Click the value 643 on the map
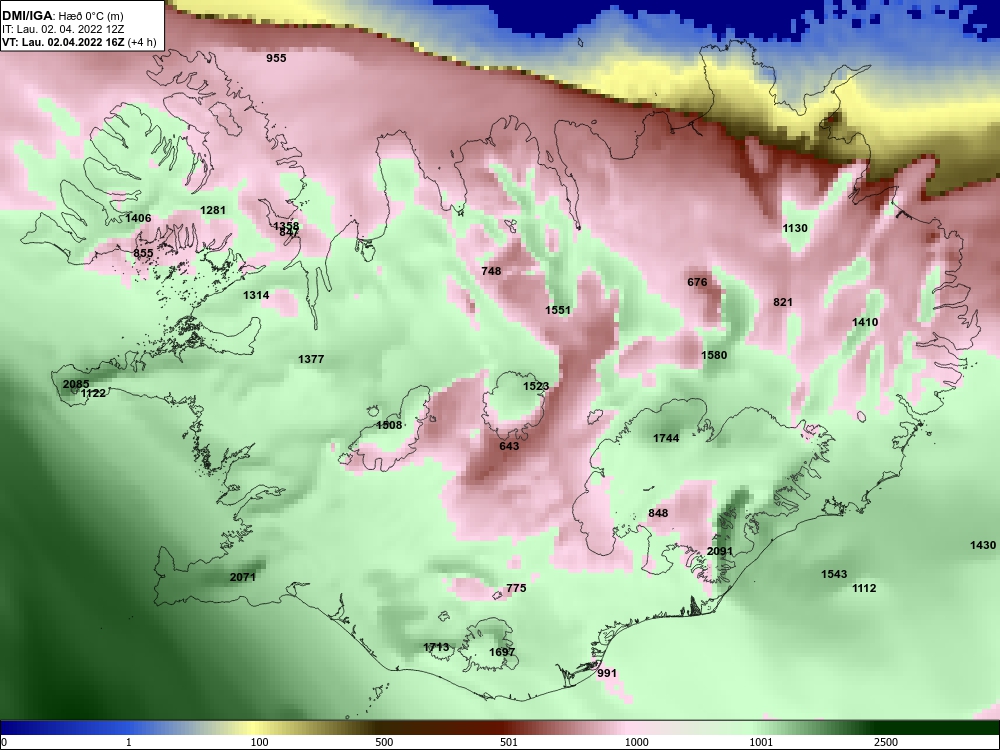 509,446
